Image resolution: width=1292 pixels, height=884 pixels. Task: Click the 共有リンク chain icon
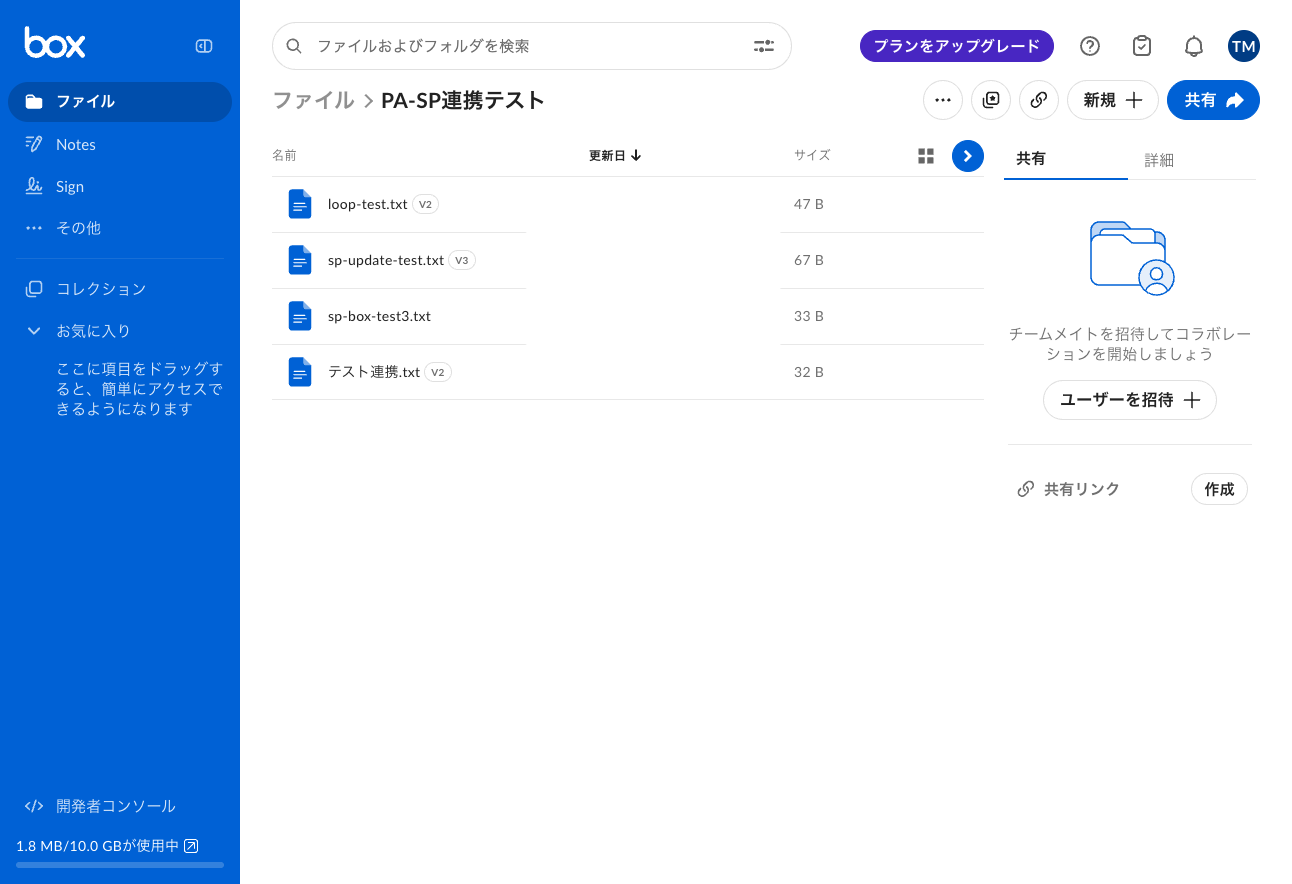point(1025,489)
